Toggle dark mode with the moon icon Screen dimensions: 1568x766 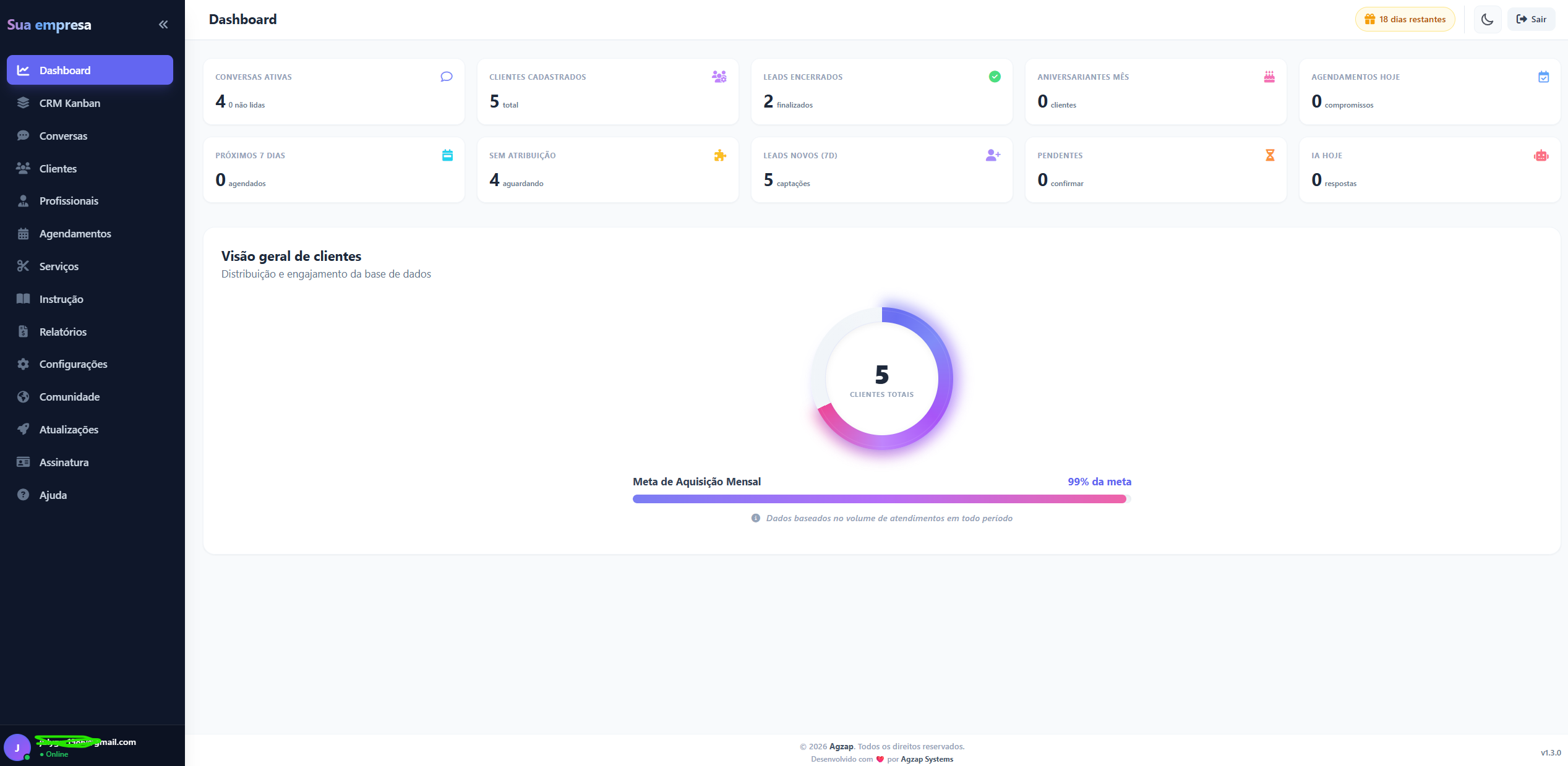(x=1488, y=19)
